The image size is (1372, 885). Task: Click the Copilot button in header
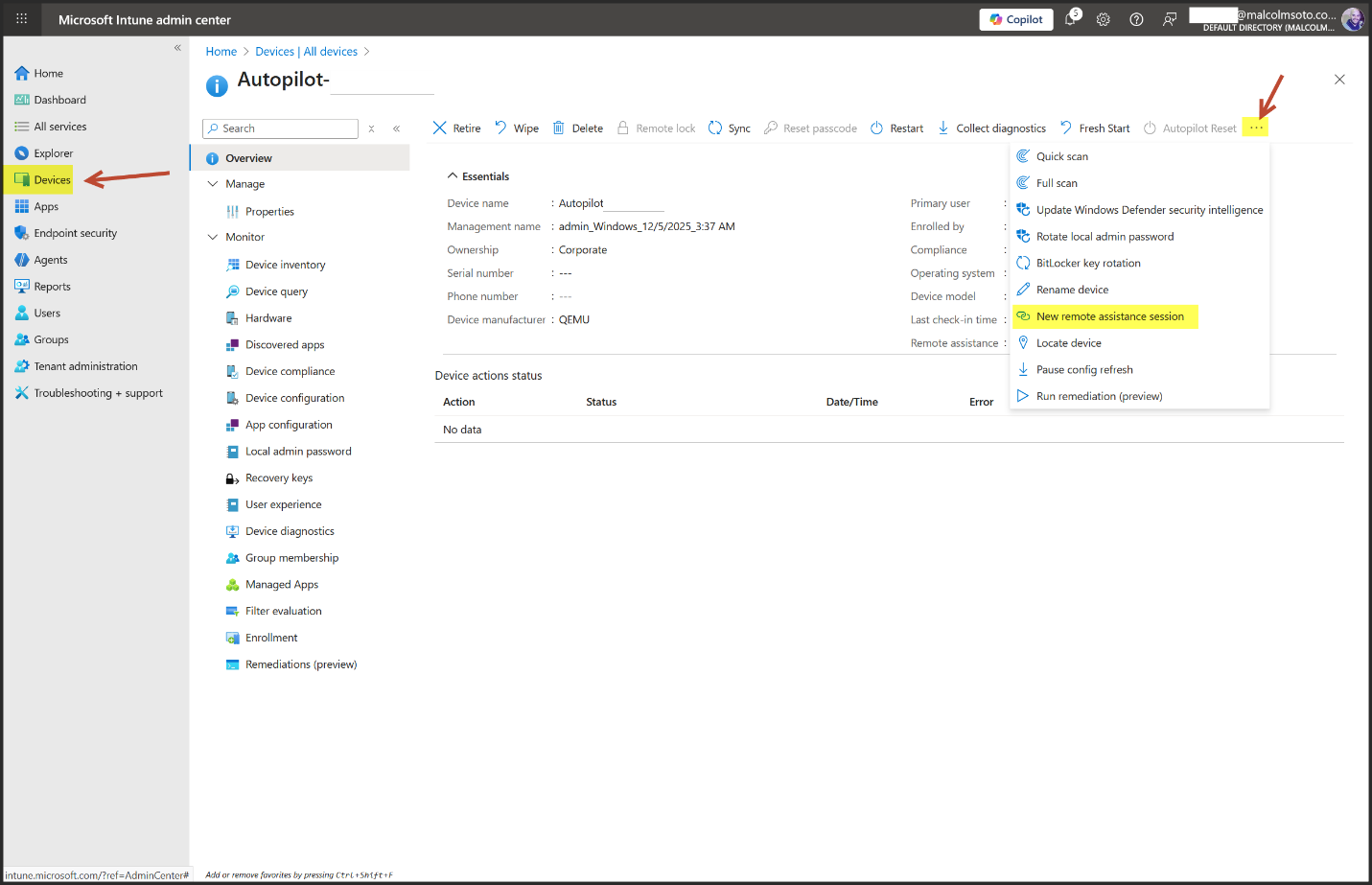1015,19
